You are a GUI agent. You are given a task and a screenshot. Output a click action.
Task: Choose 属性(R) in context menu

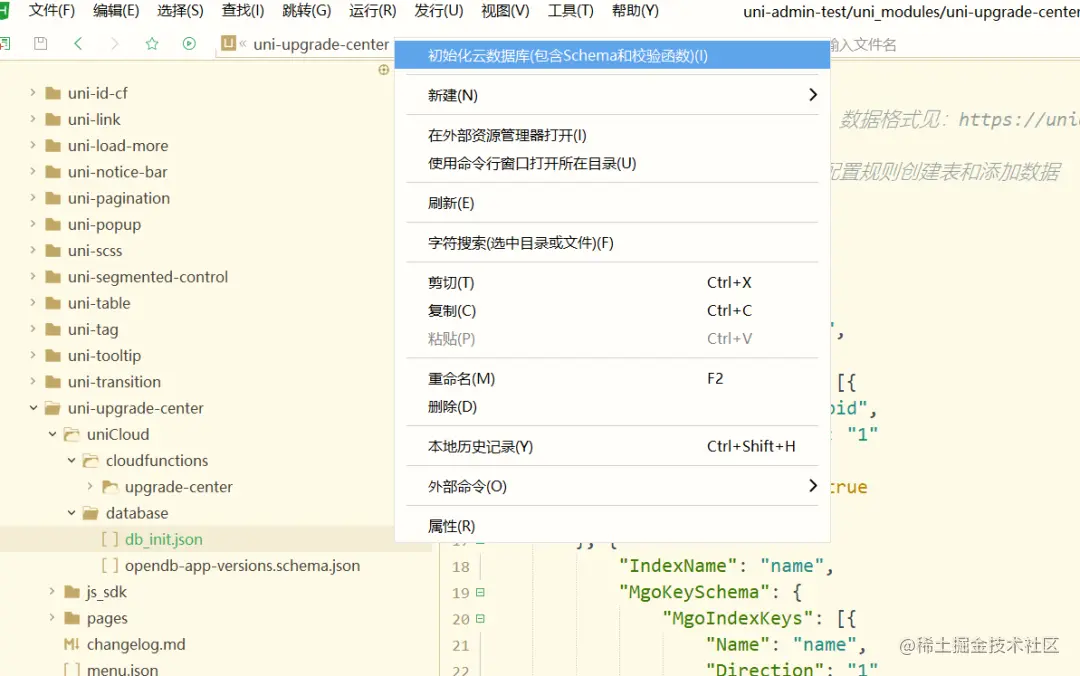(x=612, y=526)
